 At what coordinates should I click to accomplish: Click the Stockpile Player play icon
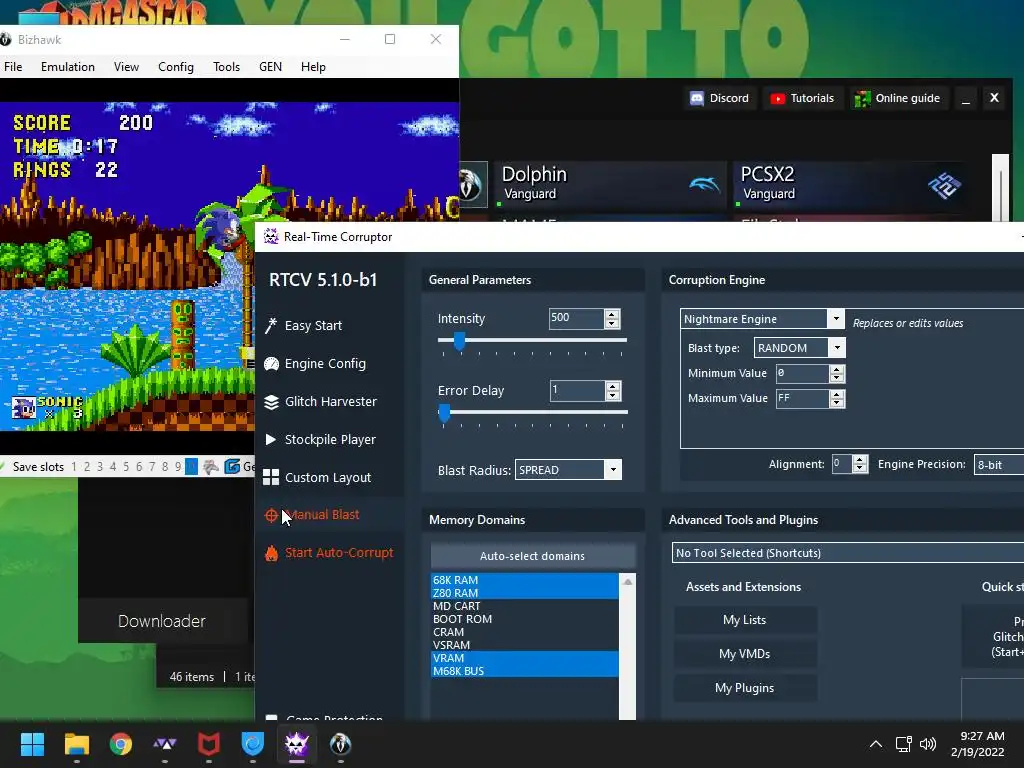pyautogui.click(x=270, y=440)
